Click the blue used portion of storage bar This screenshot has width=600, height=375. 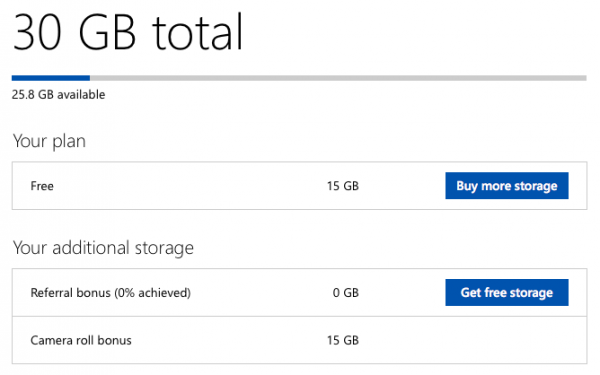[51, 78]
